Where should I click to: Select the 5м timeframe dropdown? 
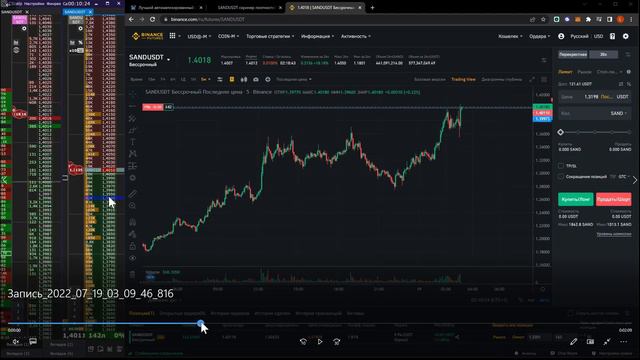point(206,79)
